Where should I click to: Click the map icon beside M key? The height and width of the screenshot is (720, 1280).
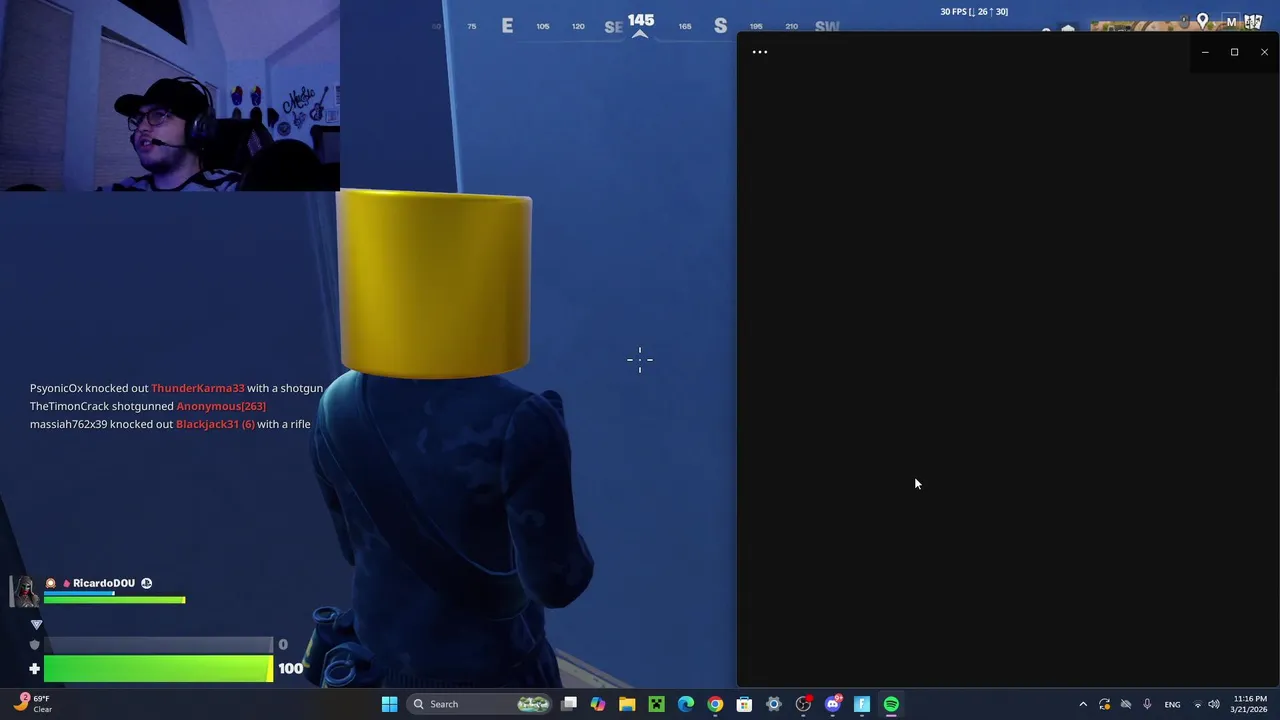click(x=1253, y=21)
